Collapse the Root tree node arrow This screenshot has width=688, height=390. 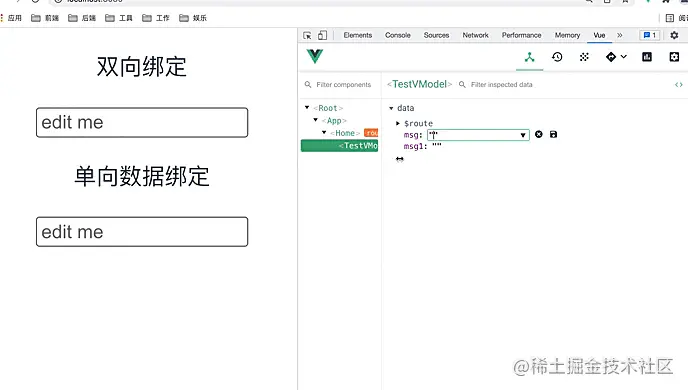pos(307,107)
